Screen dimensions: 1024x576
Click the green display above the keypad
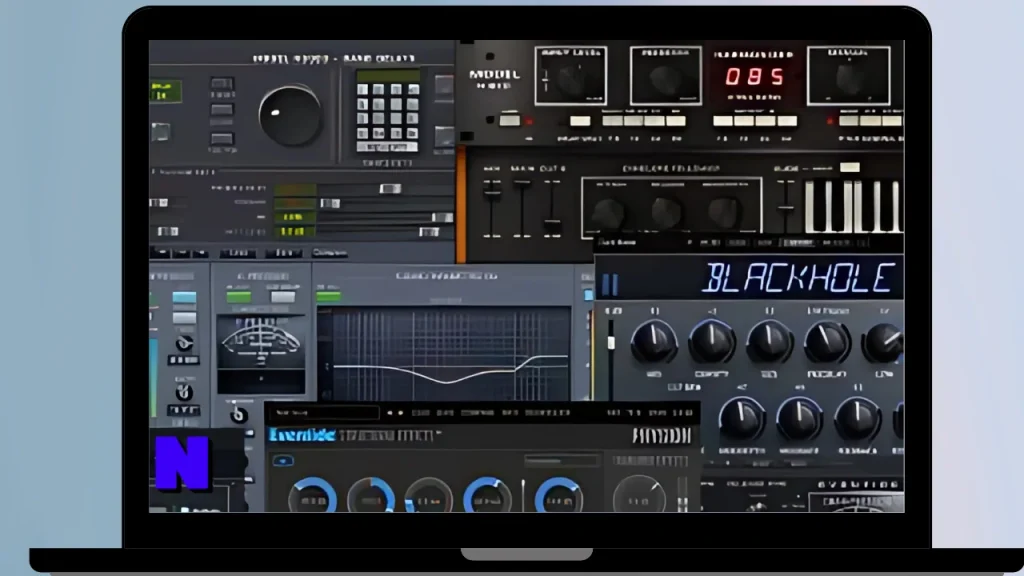(x=388, y=75)
